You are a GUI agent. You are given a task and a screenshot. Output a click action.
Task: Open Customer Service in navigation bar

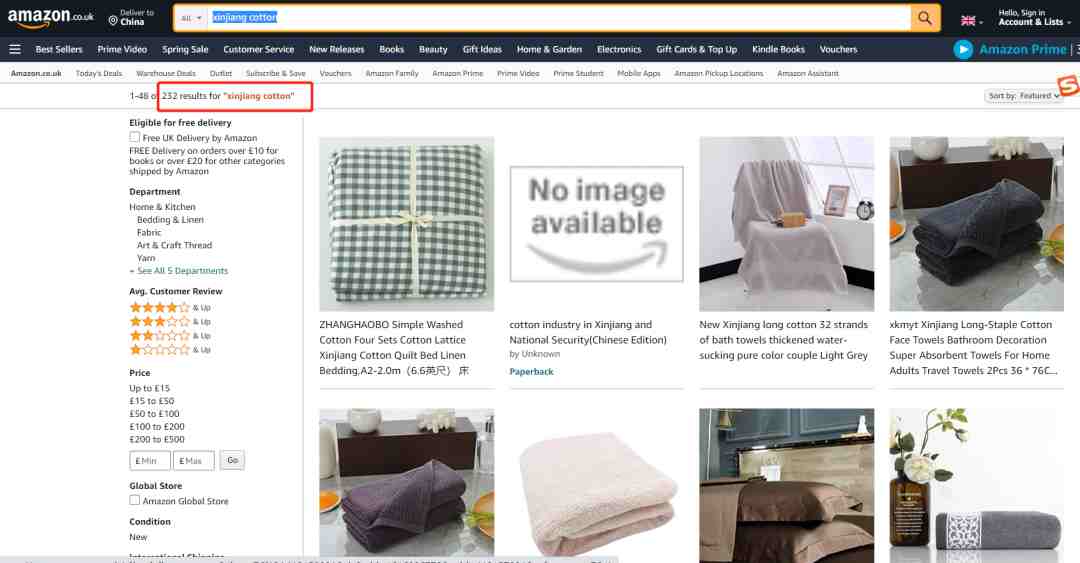258,50
